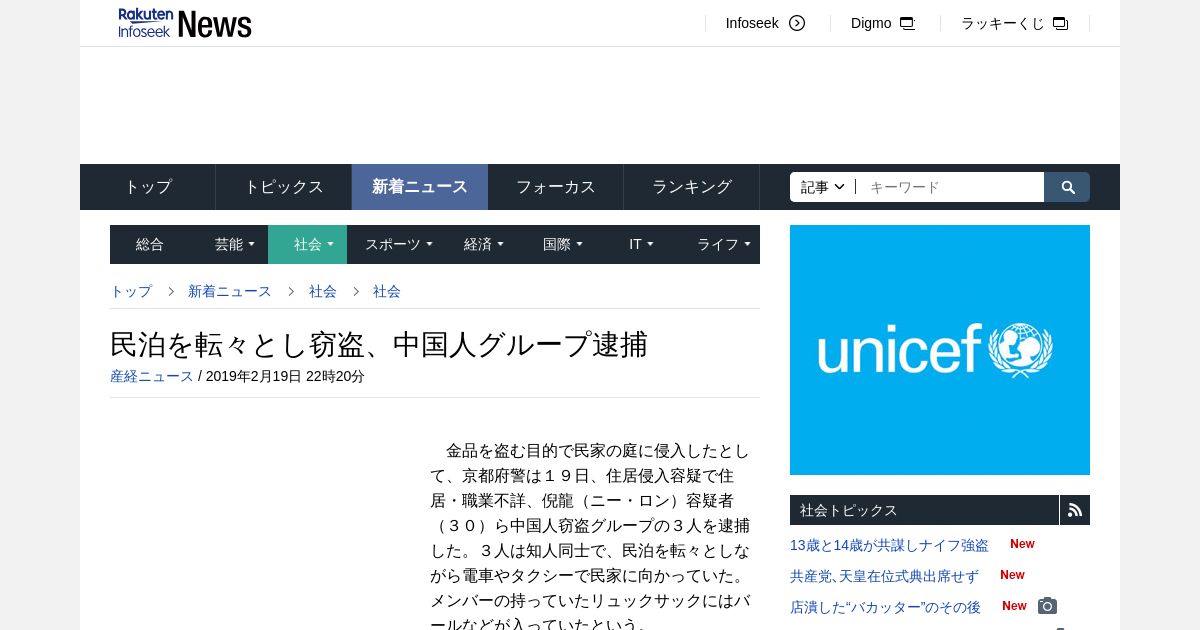The image size is (1200, 630).
Task: Open the ランキング tab
Action: [692, 187]
